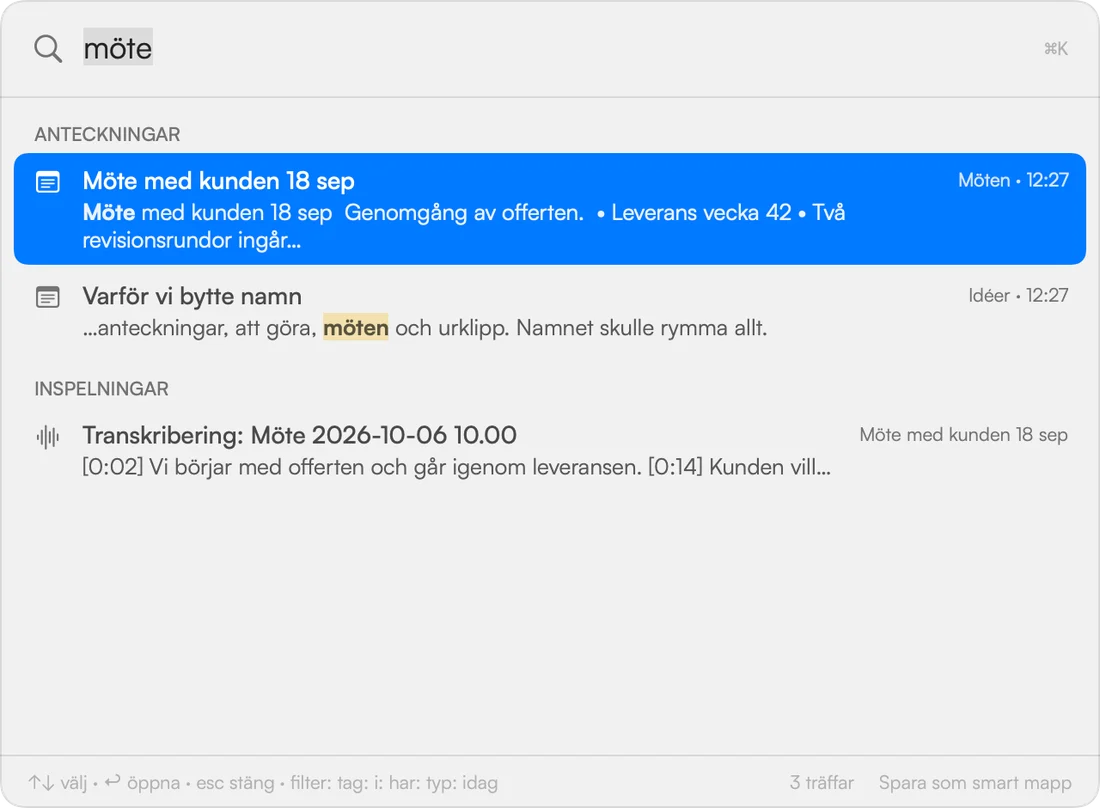Click the 'i:' filter hint
Screen dimensions: 1100x808
click(x=378, y=783)
